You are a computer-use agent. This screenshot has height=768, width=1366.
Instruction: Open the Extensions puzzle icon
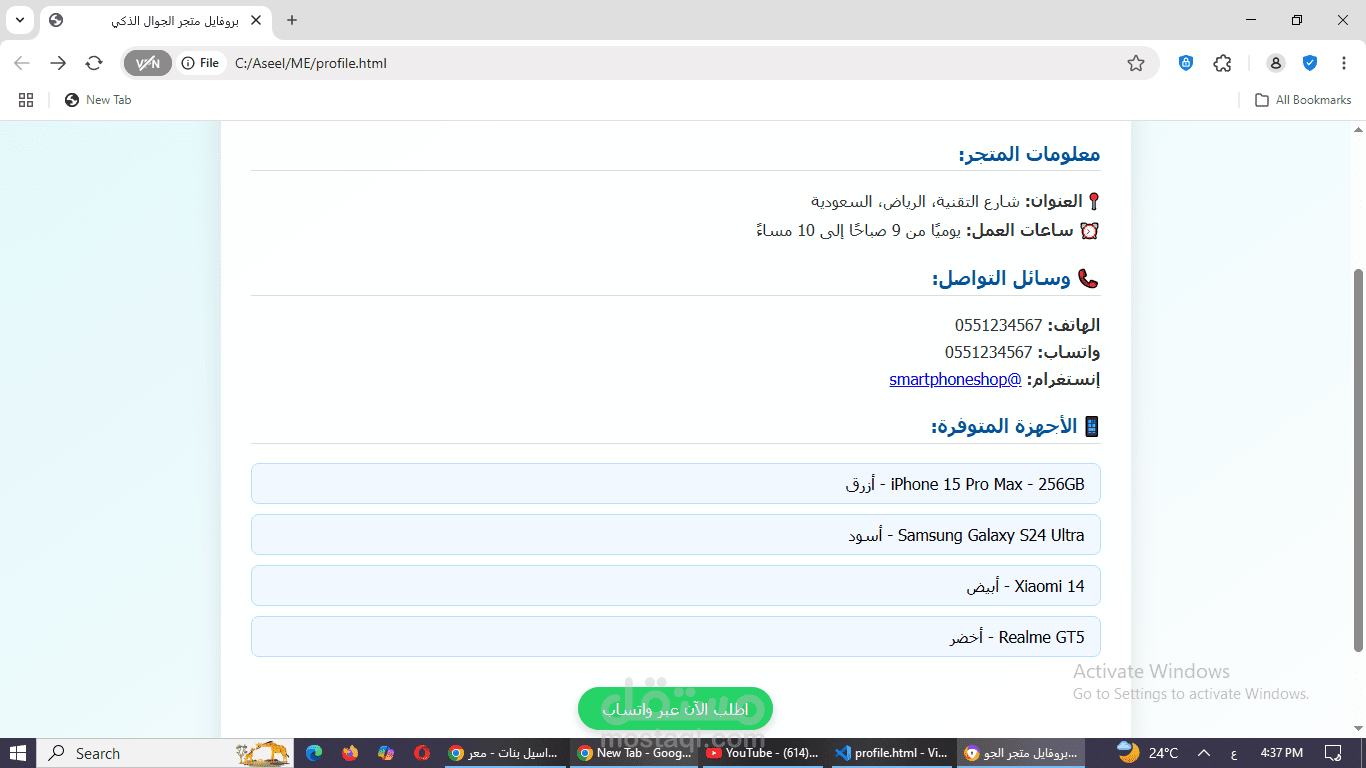[x=1222, y=63]
